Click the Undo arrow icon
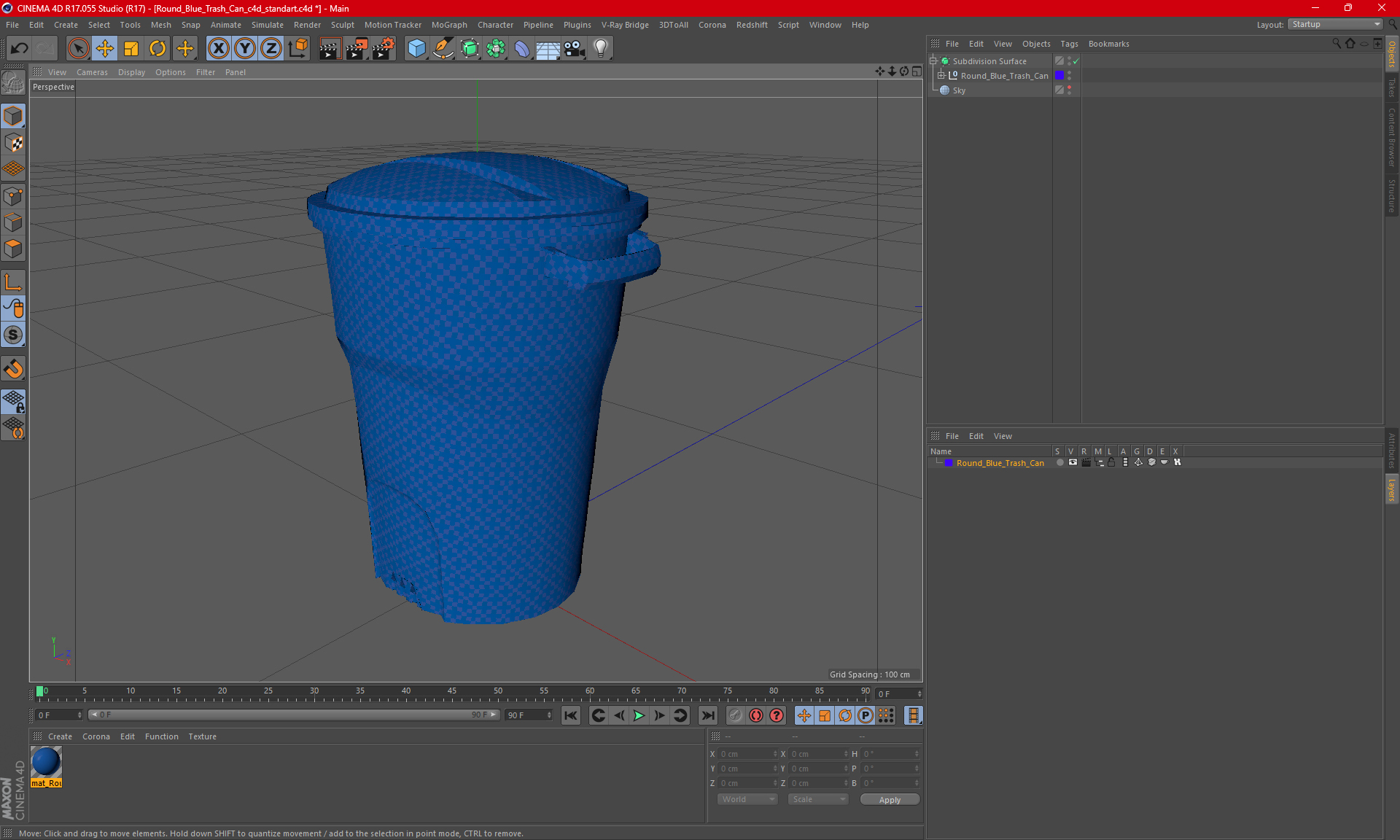The width and height of the screenshot is (1400, 840). (19, 48)
